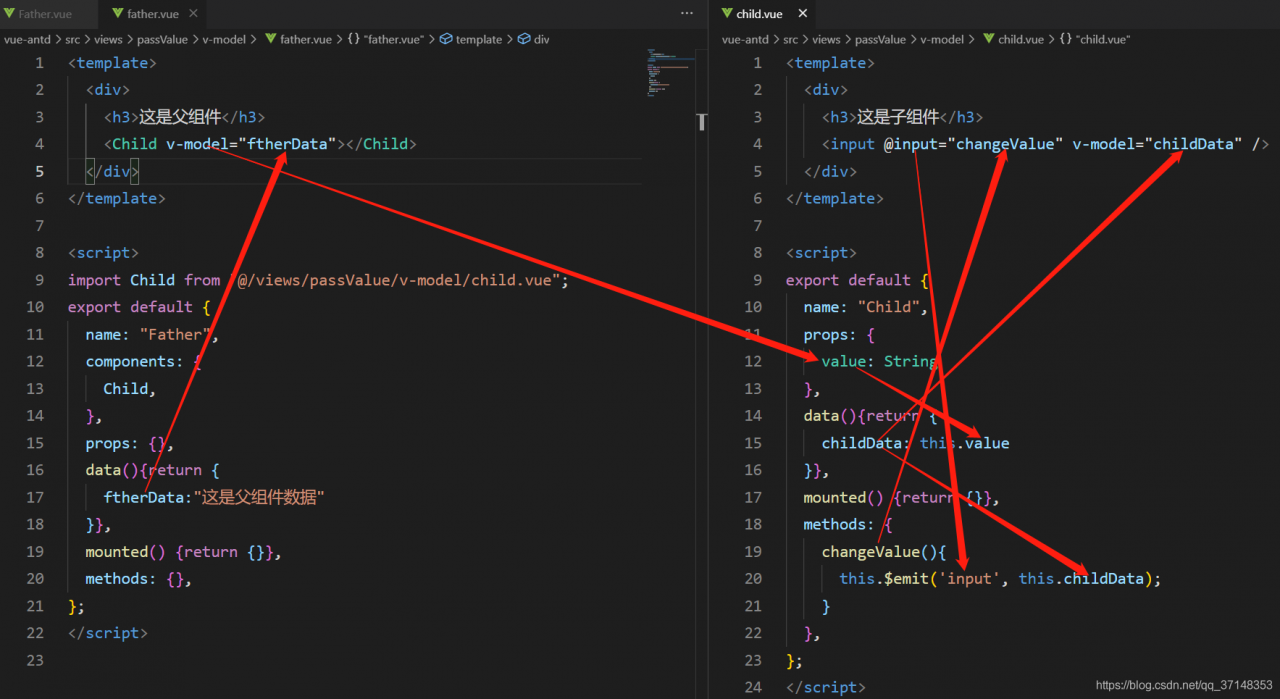Open passValue breadcrumb in father.vue pane
The image size is (1280, 699).
pyautogui.click(x=162, y=39)
